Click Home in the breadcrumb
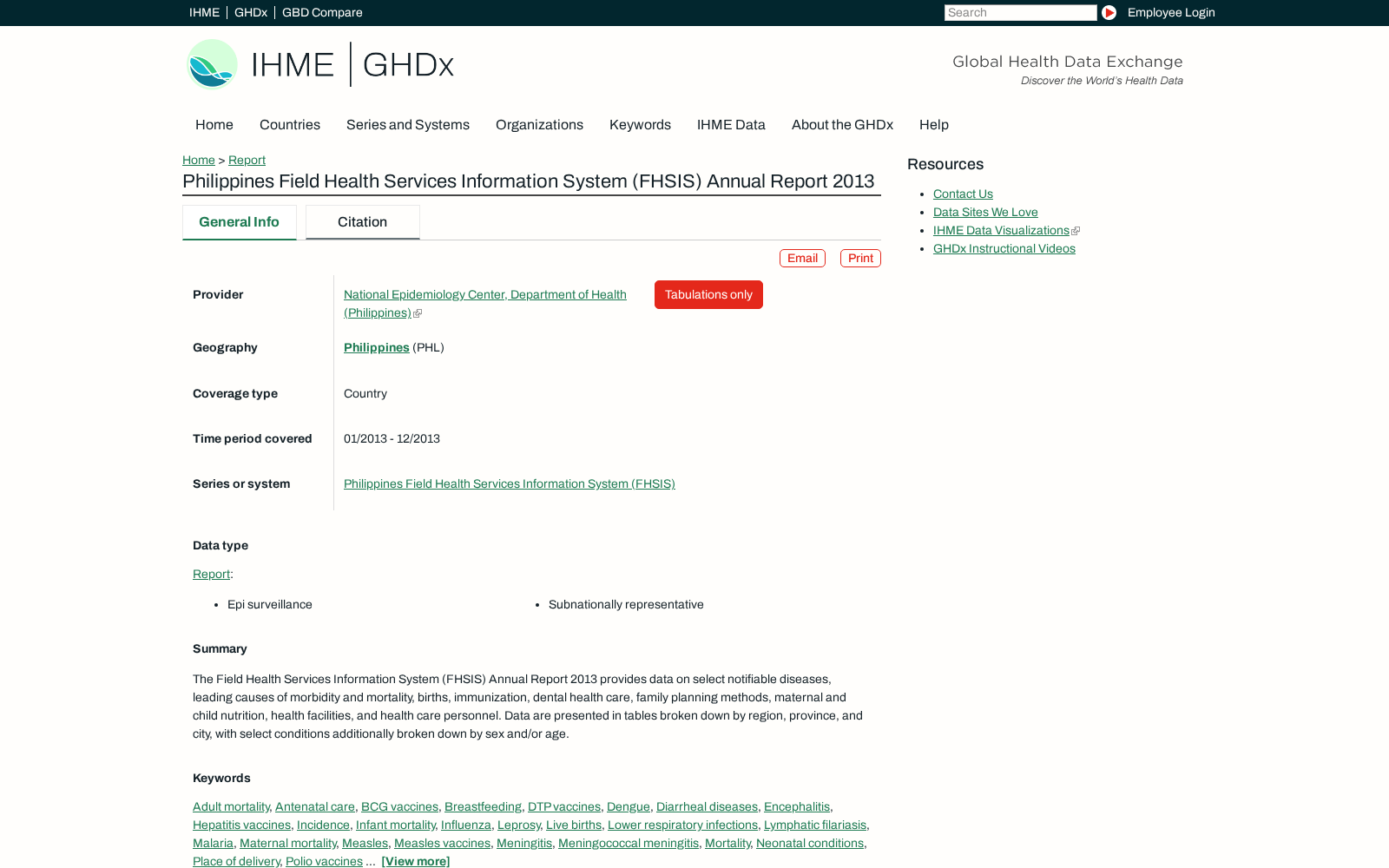The height and width of the screenshot is (868, 1389). tap(199, 160)
